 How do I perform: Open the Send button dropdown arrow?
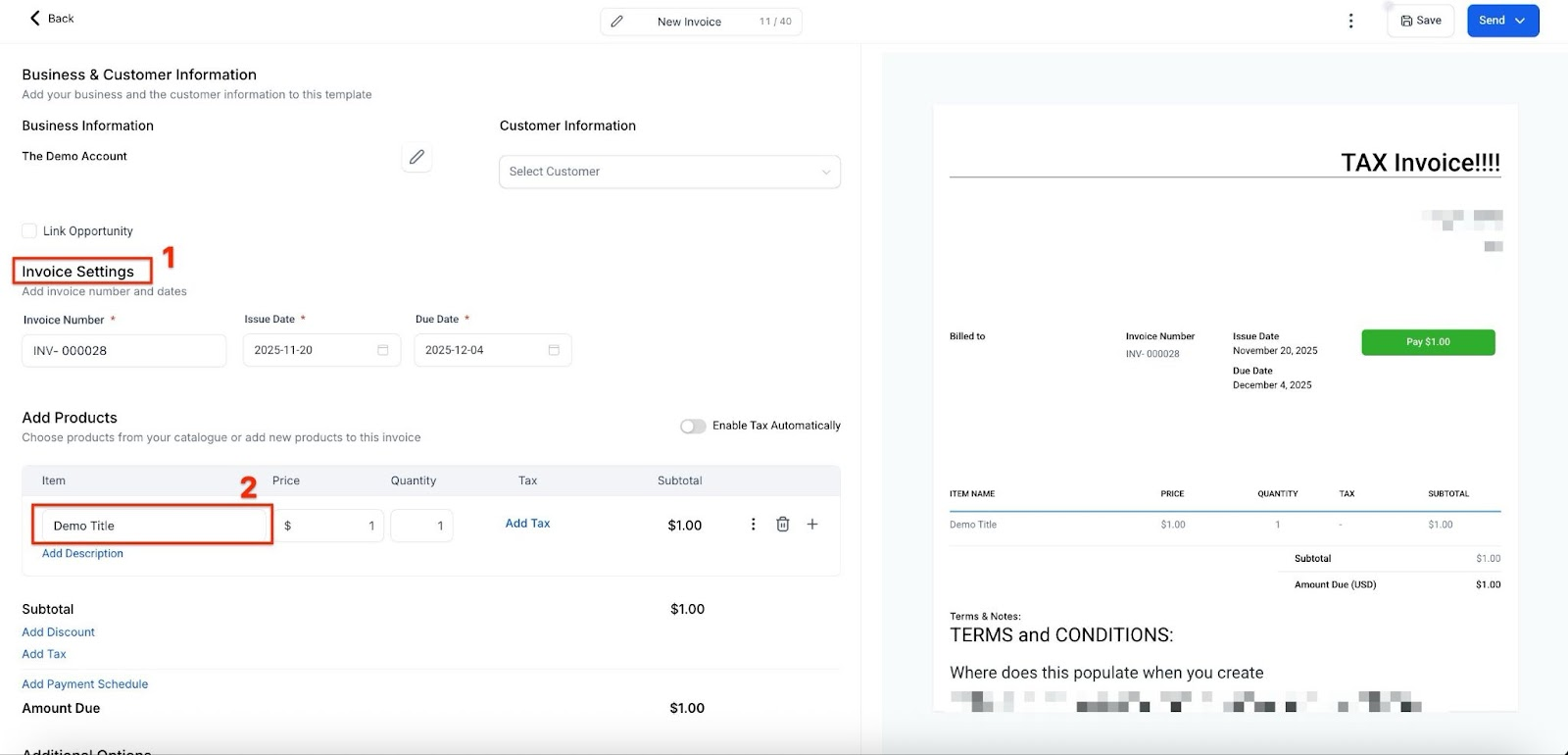tap(1520, 21)
